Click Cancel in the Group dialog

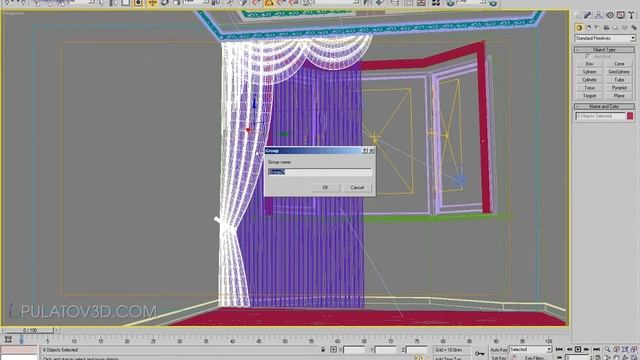click(x=357, y=187)
